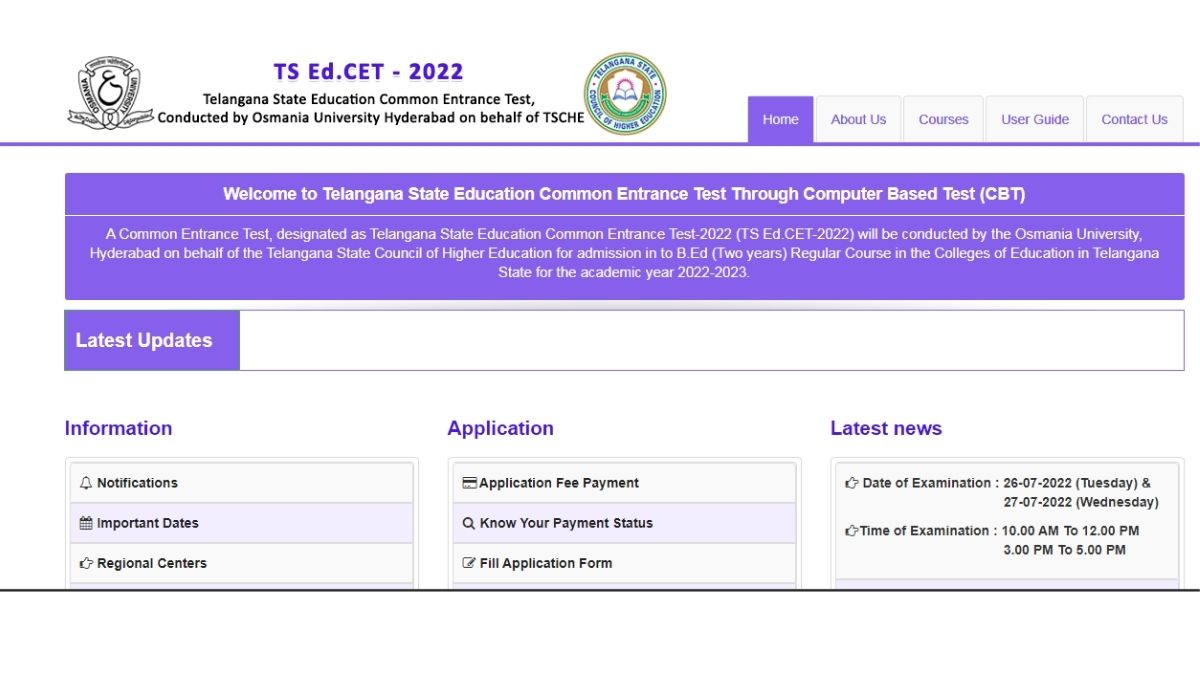Click the card icon beside Application Fee Payment
1200x675 pixels.
tap(469, 483)
